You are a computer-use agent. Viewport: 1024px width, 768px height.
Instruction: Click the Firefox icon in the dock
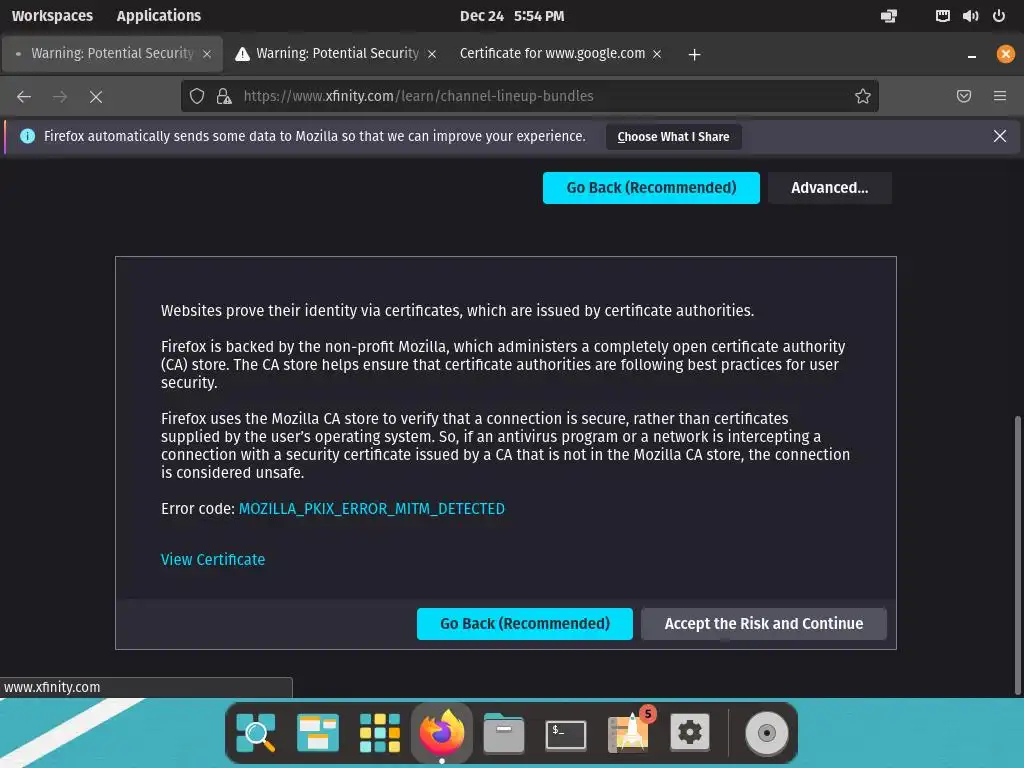[441, 733]
